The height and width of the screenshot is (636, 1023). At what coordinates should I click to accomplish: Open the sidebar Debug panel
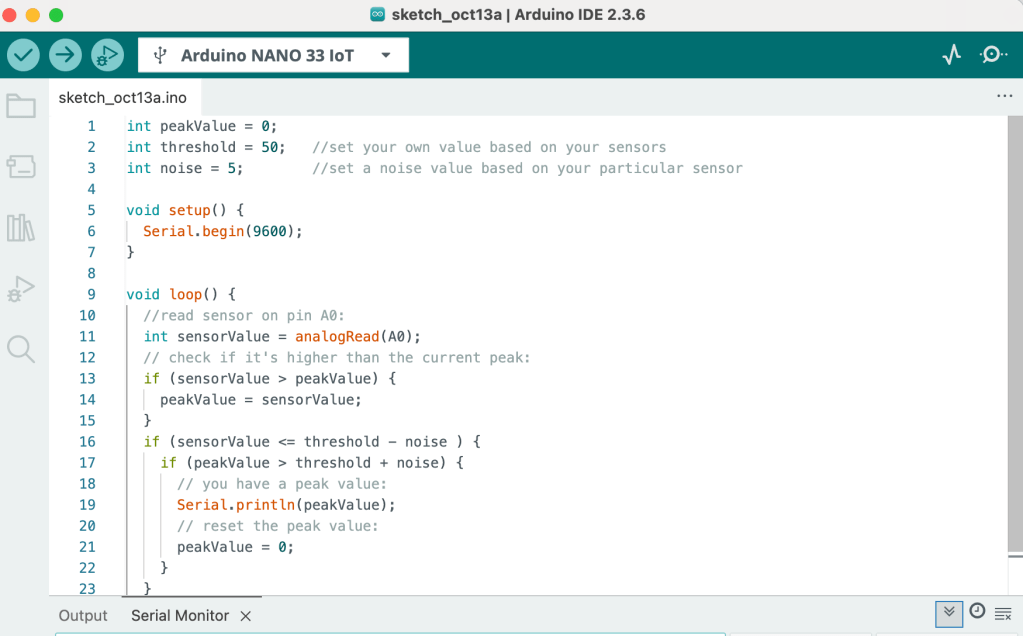[x=21, y=289]
